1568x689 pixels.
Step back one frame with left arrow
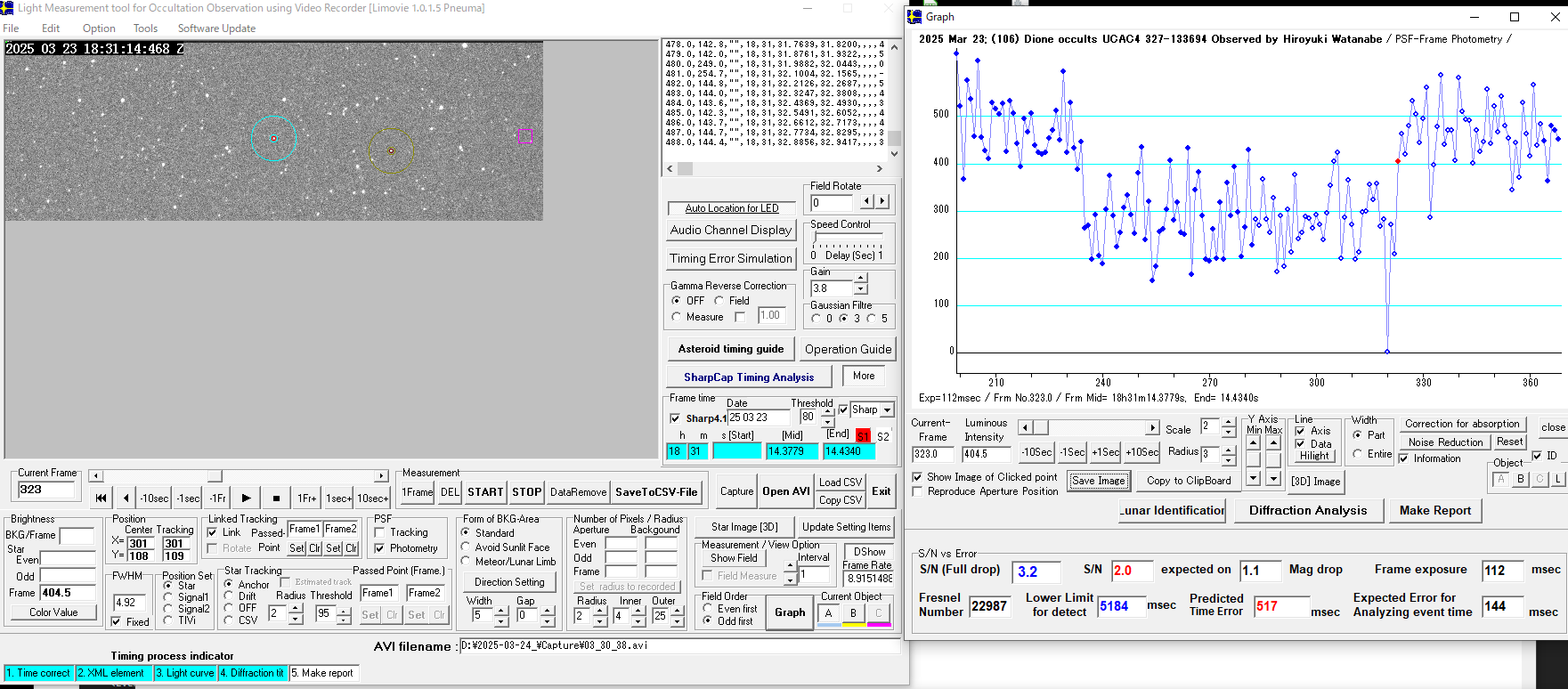click(x=126, y=499)
